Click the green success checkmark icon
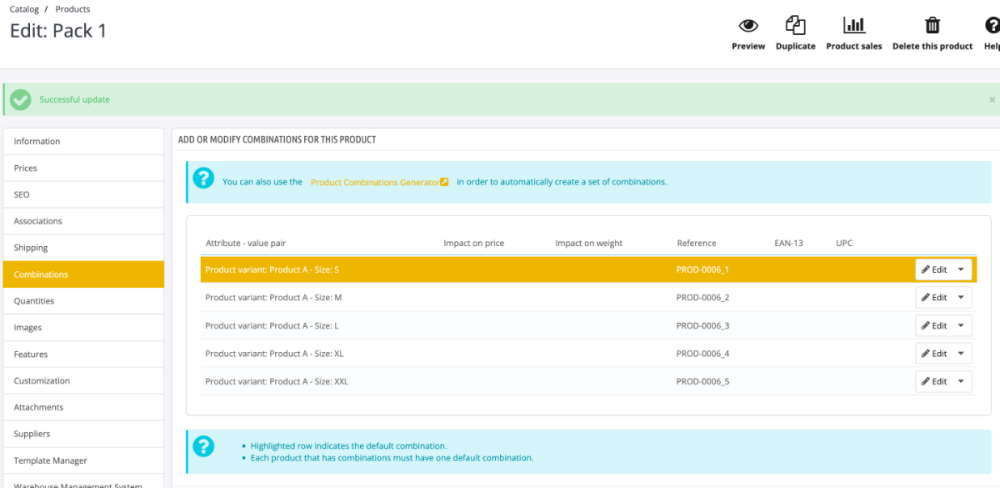Image resolution: width=1000 pixels, height=488 pixels. [20, 100]
